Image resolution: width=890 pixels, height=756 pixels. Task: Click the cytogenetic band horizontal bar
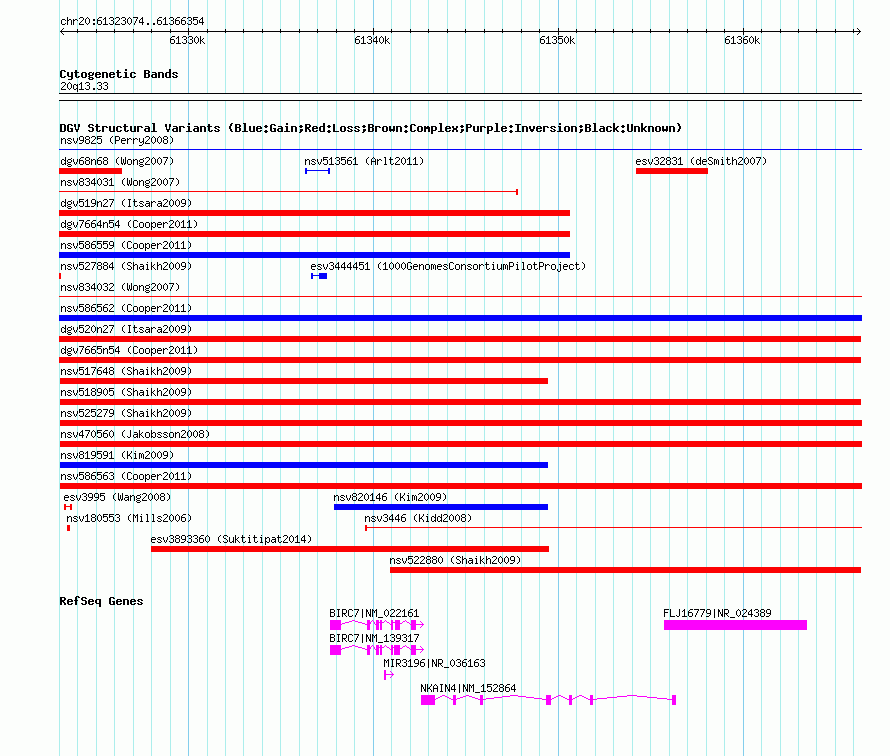click(460, 97)
